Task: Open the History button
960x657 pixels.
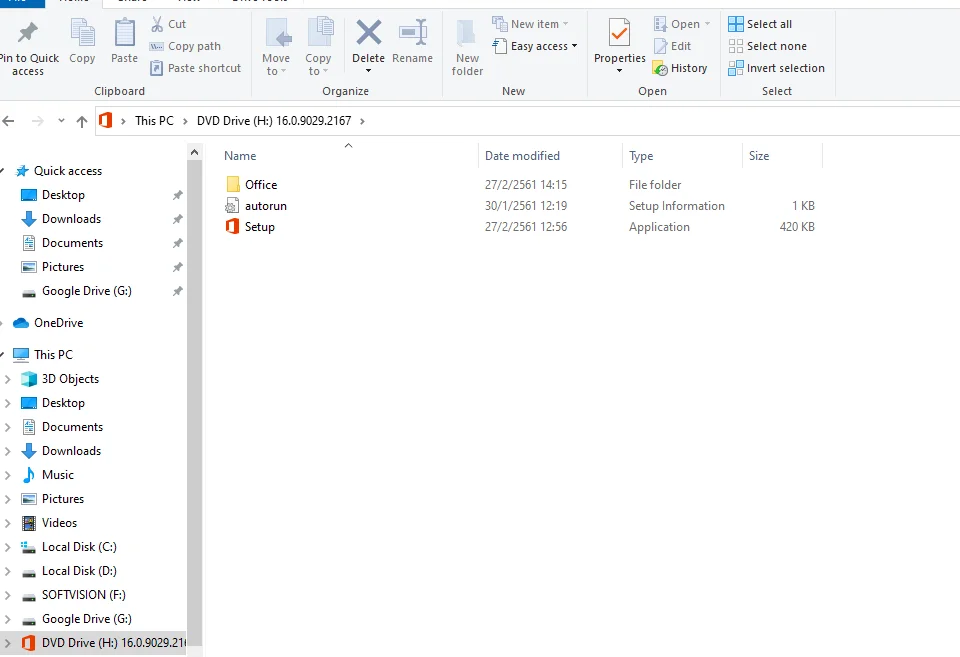Action: (680, 68)
